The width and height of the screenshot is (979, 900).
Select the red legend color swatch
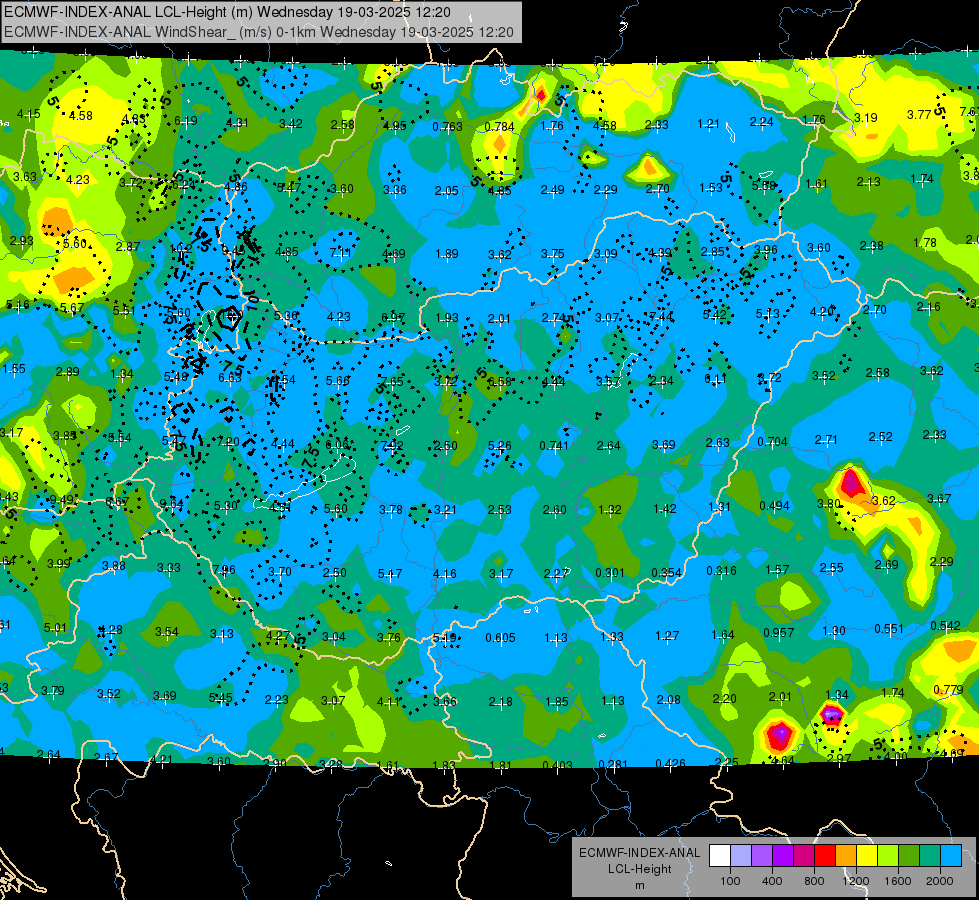point(825,856)
